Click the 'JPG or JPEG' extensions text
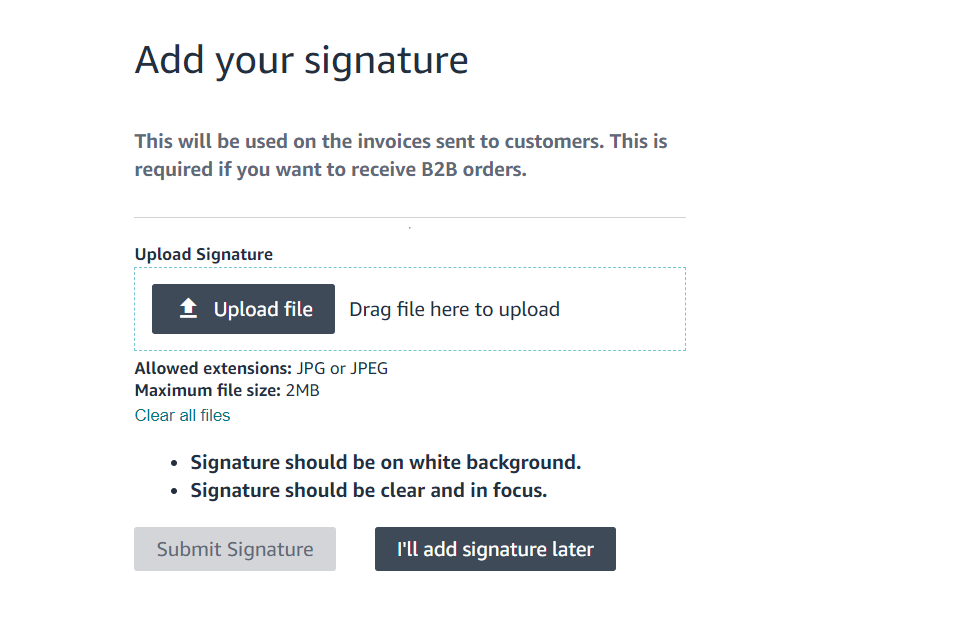The width and height of the screenshot is (970, 630). [342, 368]
